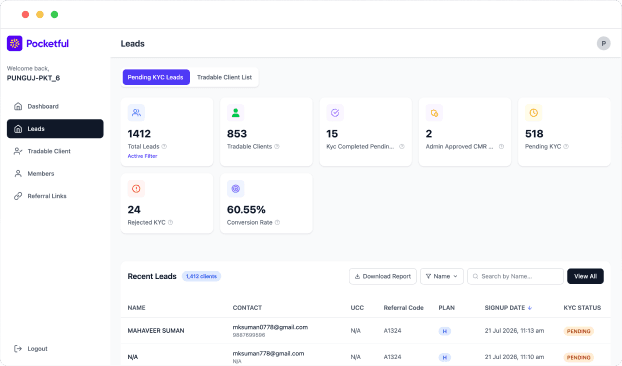Screen dimensions: 622x366
Task: Click the Referral Code column header
Action: click(x=403, y=308)
